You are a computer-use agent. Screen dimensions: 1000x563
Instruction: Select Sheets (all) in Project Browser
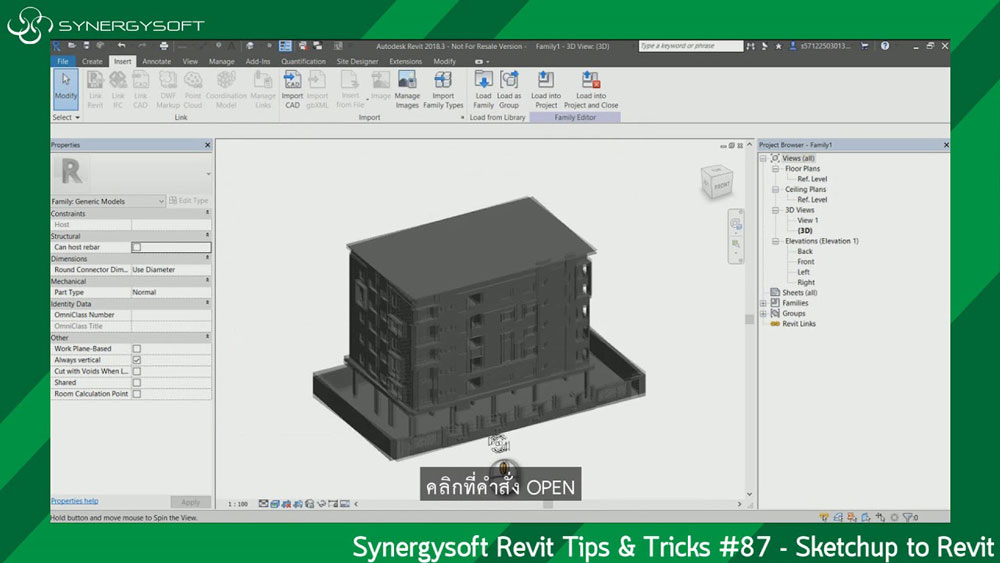point(799,293)
